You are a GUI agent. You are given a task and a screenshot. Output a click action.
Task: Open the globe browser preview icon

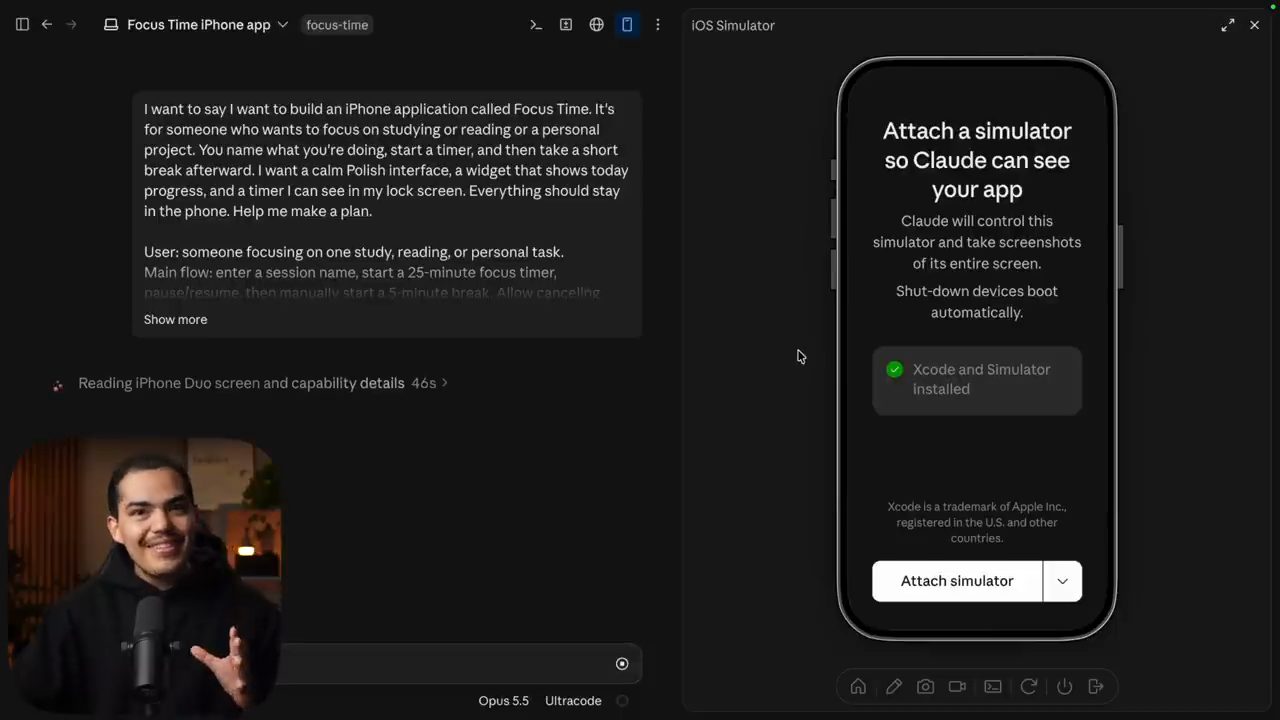pyautogui.click(x=597, y=25)
